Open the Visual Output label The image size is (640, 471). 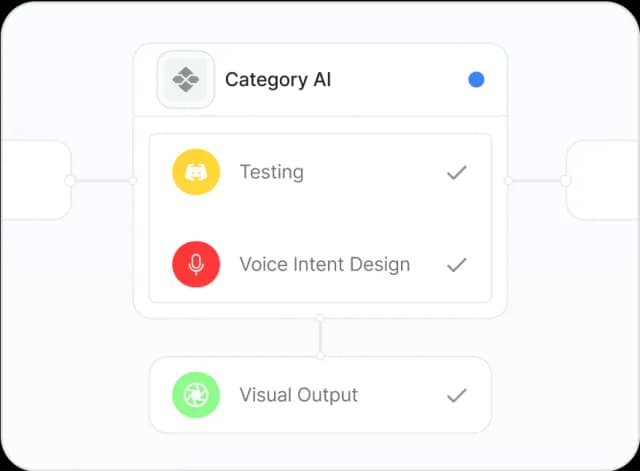[x=299, y=395]
